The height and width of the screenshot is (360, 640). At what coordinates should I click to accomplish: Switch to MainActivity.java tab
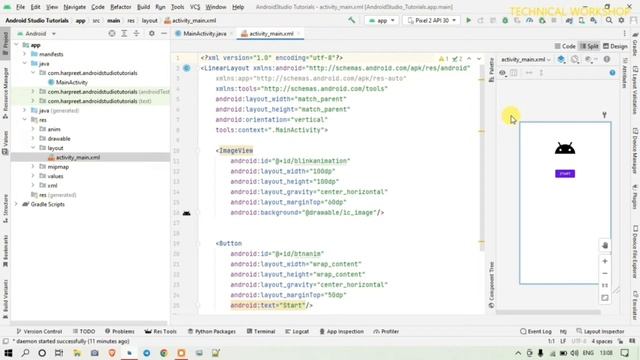204,33
